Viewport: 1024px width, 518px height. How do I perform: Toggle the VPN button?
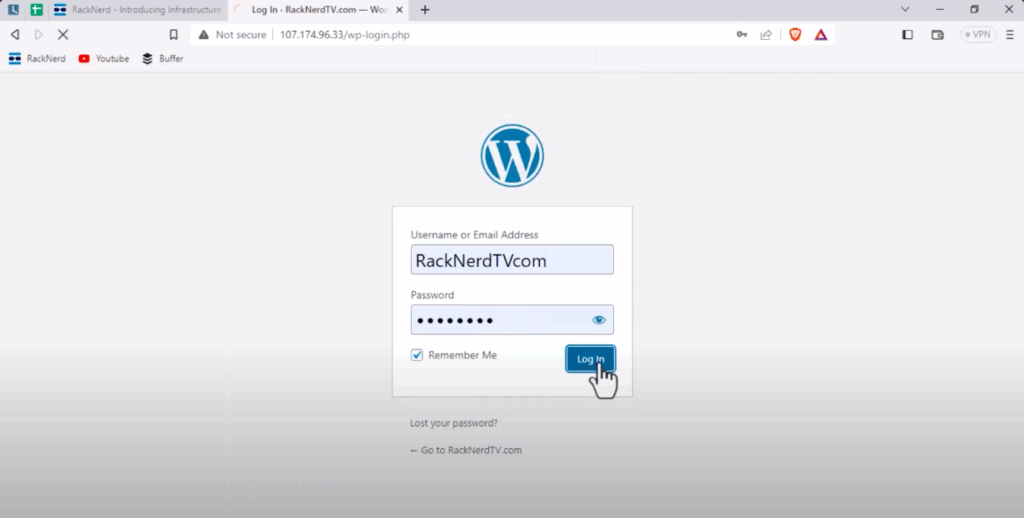tap(977, 34)
